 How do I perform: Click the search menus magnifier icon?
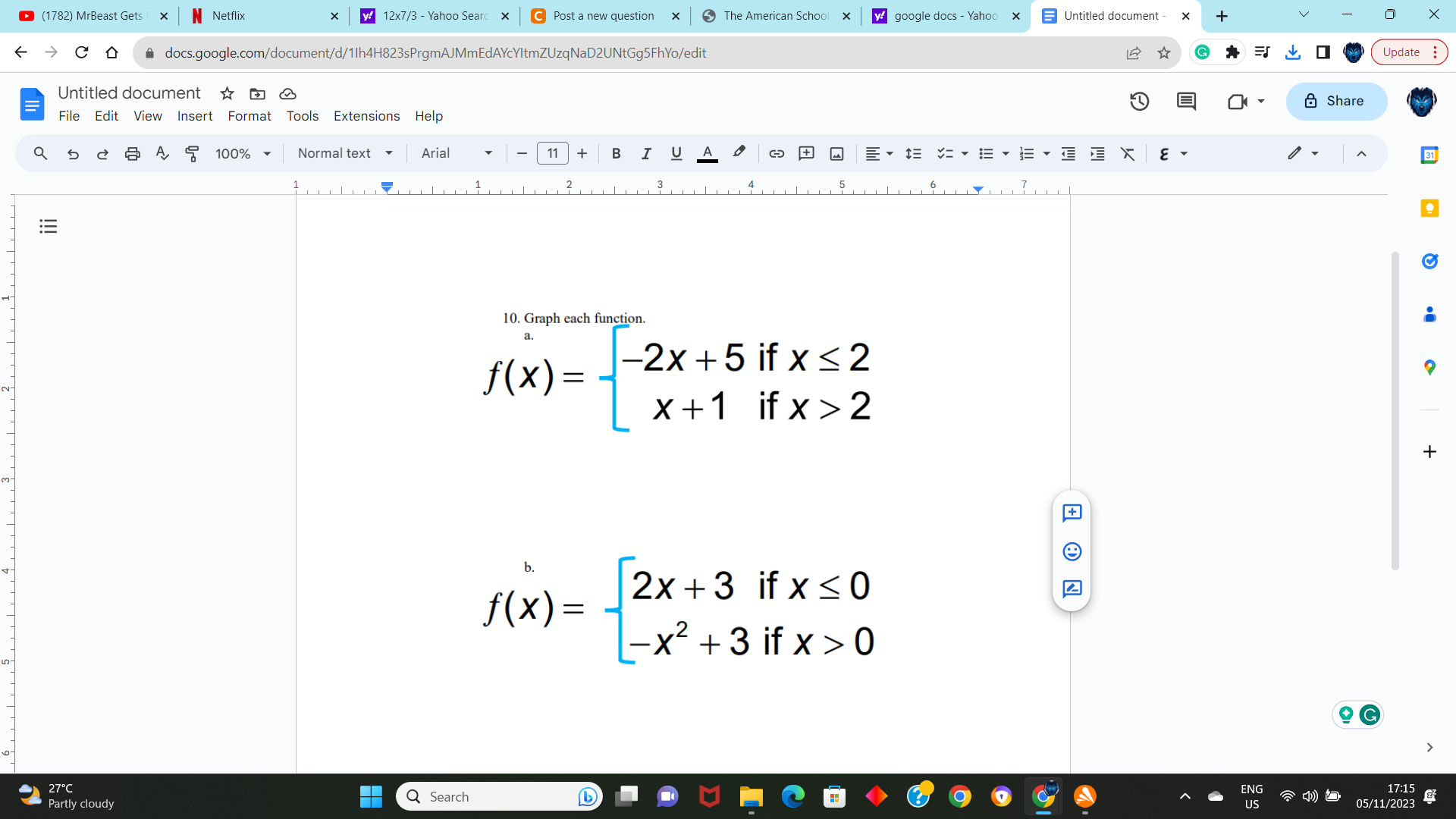41,154
